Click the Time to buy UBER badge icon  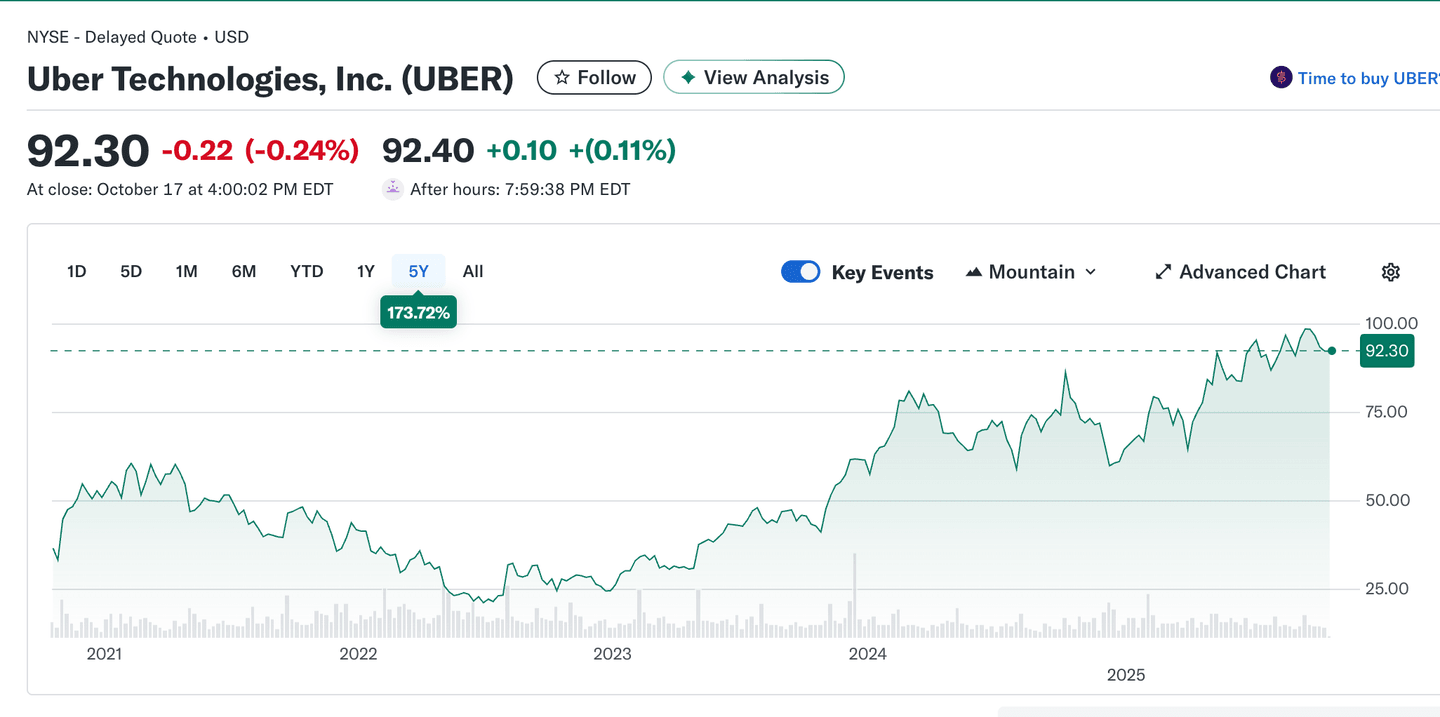[1280, 77]
